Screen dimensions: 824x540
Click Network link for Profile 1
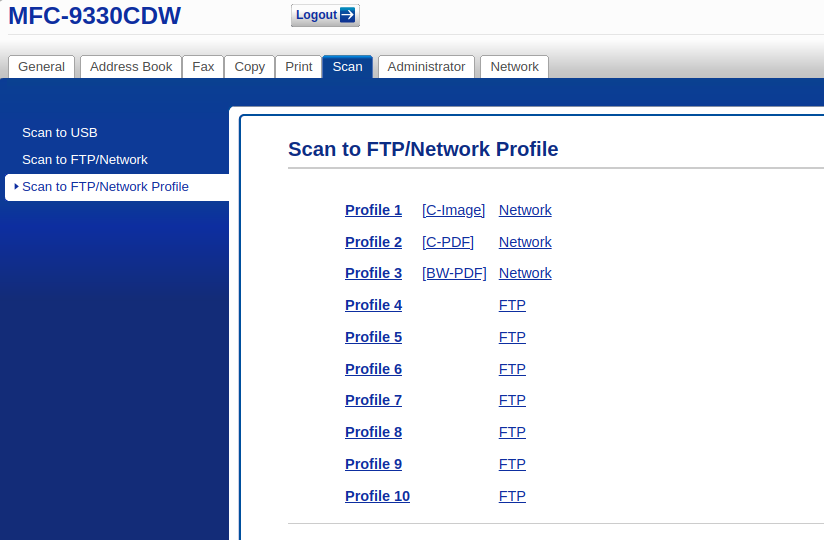pyautogui.click(x=525, y=210)
